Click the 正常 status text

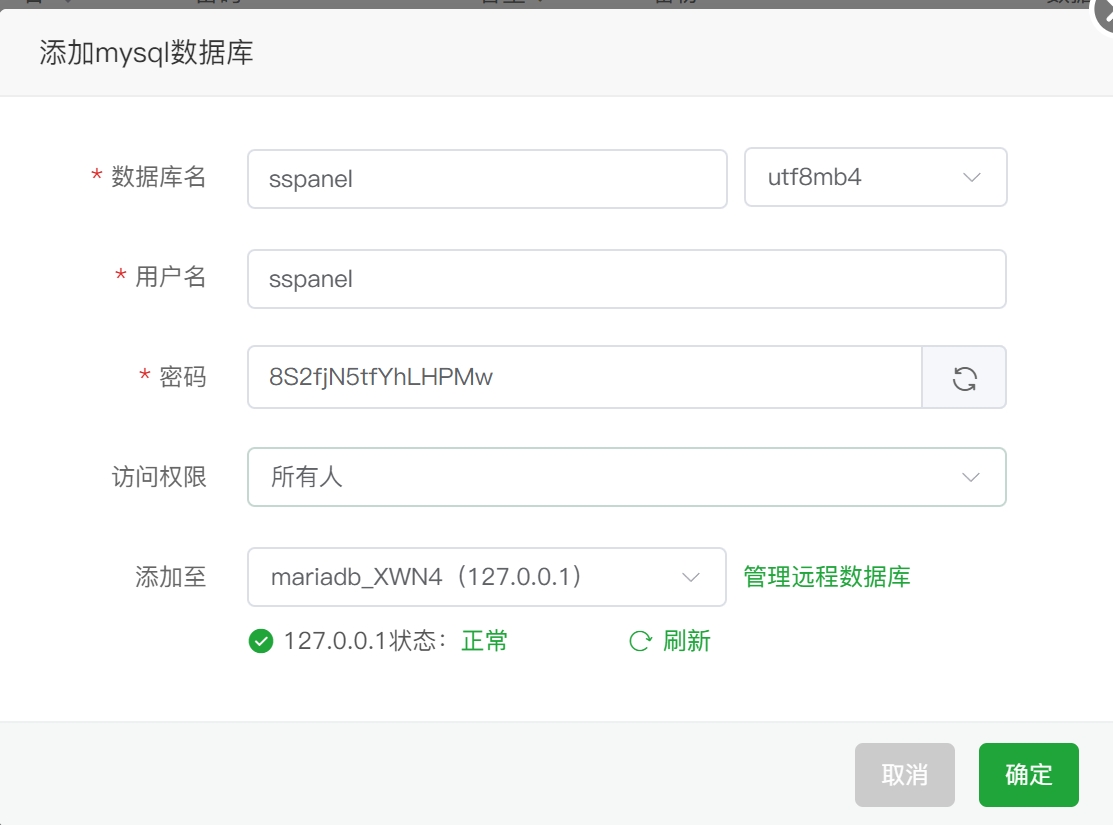pyautogui.click(x=484, y=641)
